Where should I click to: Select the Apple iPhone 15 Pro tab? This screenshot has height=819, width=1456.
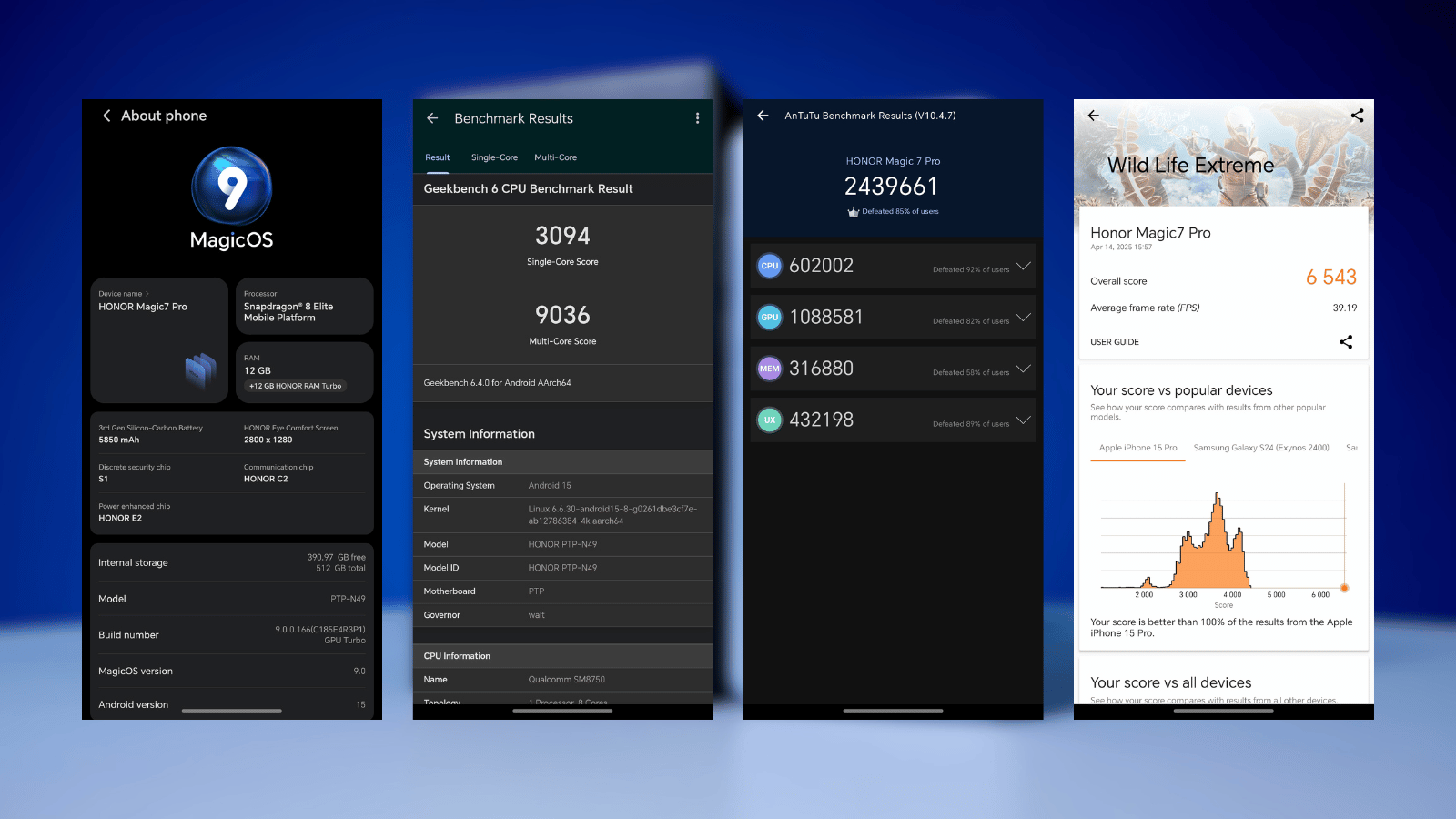coord(1137,448)
